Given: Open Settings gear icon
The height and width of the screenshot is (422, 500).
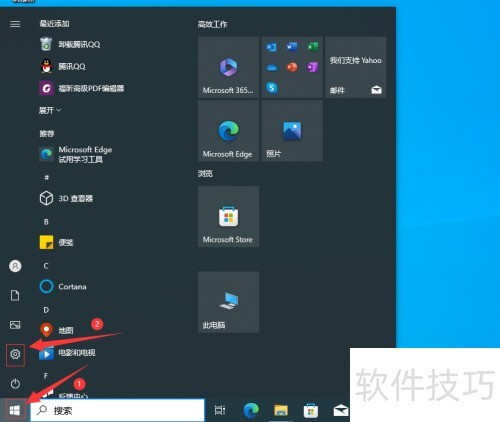Looking at the screenshot, I should click(15, 354).
